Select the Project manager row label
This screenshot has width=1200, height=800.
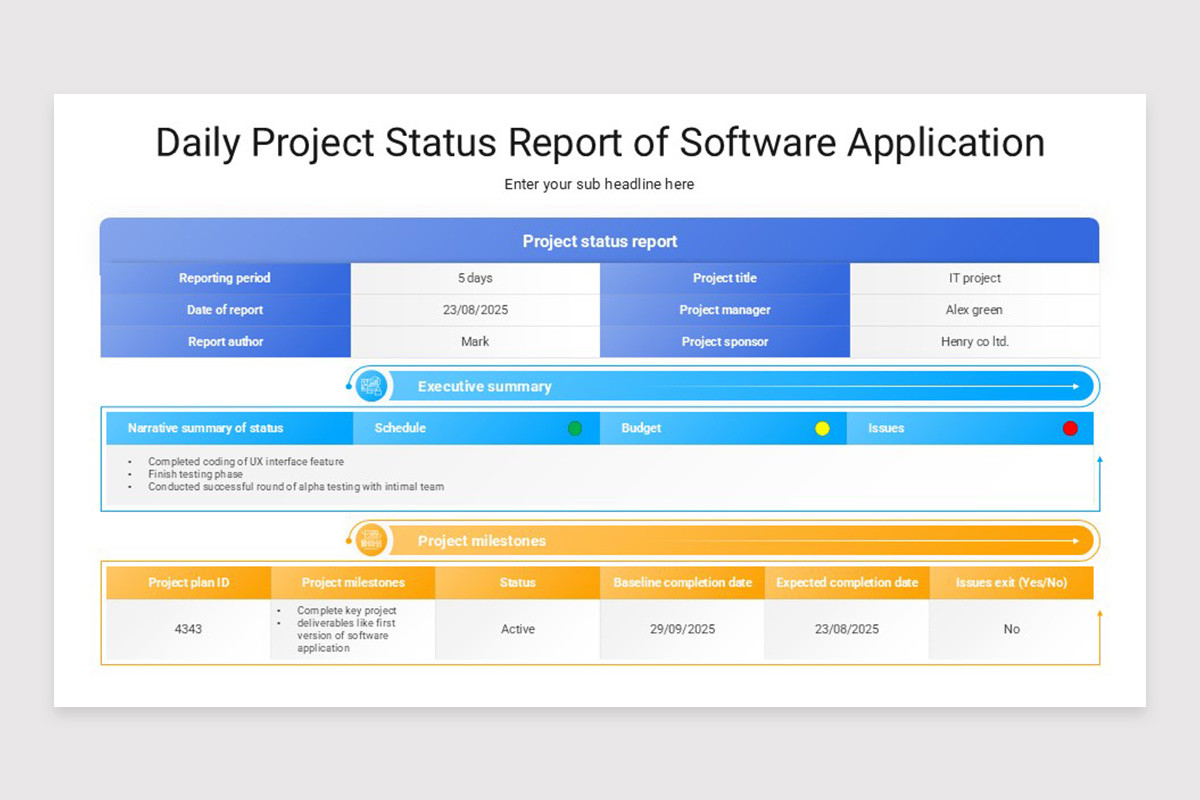pos(725,310)
